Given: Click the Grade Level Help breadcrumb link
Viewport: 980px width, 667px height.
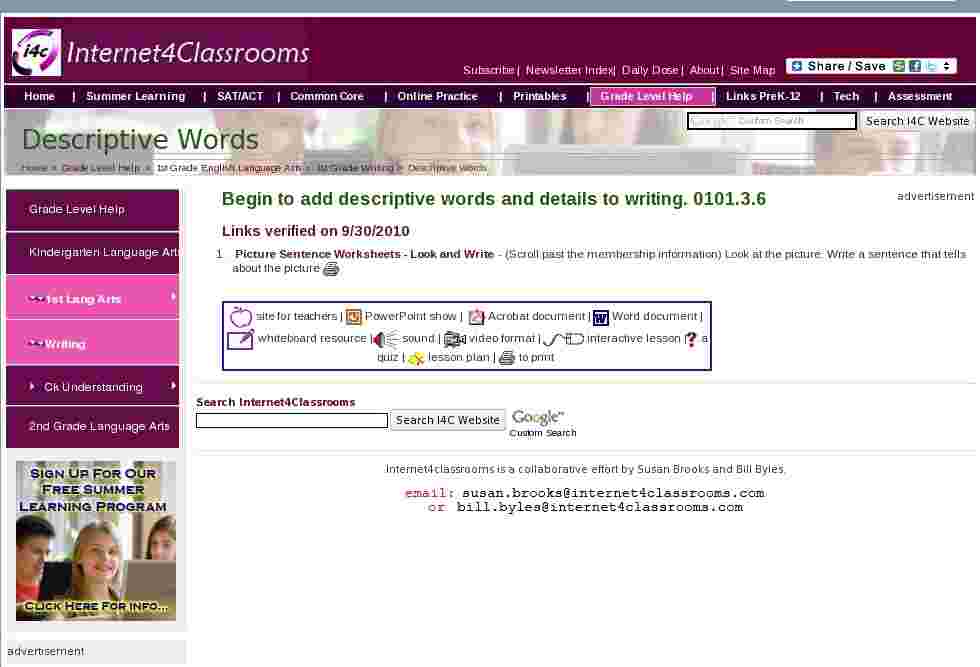Looking at the screenshot, I should [x=101, y=168].
